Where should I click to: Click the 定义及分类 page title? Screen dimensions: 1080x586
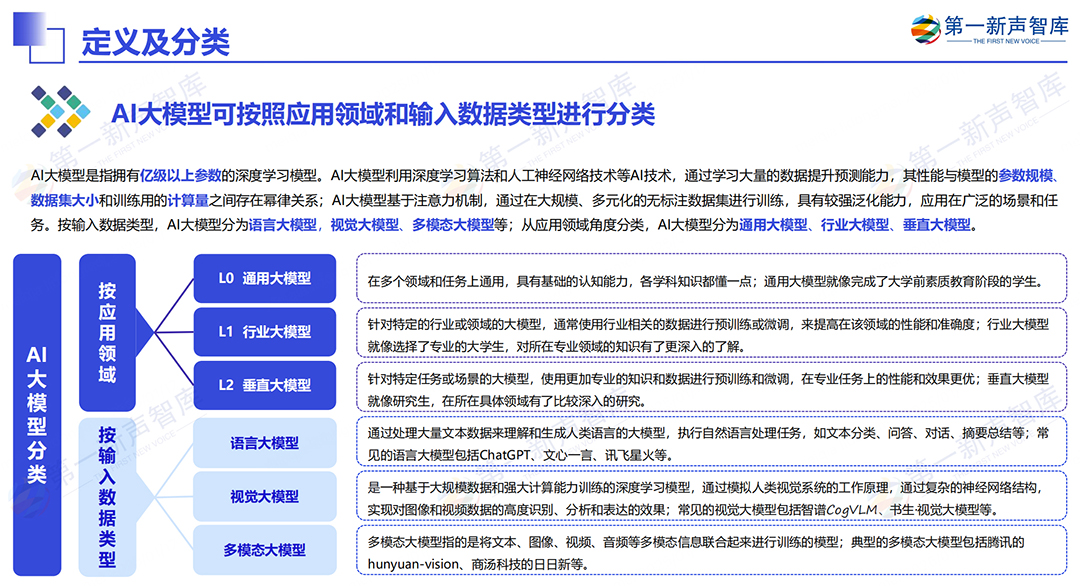[x=156, y=42]
